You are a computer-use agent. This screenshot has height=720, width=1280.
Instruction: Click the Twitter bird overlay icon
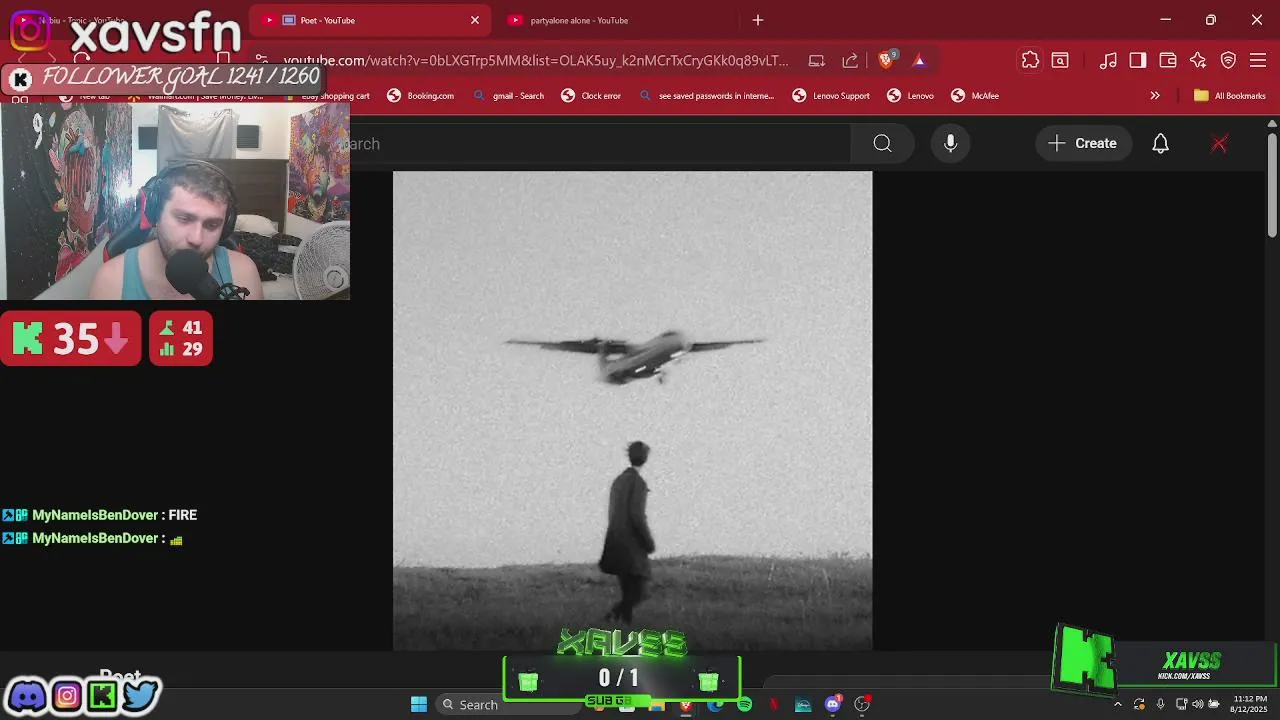pyautogui.click(x=141, y=695)
